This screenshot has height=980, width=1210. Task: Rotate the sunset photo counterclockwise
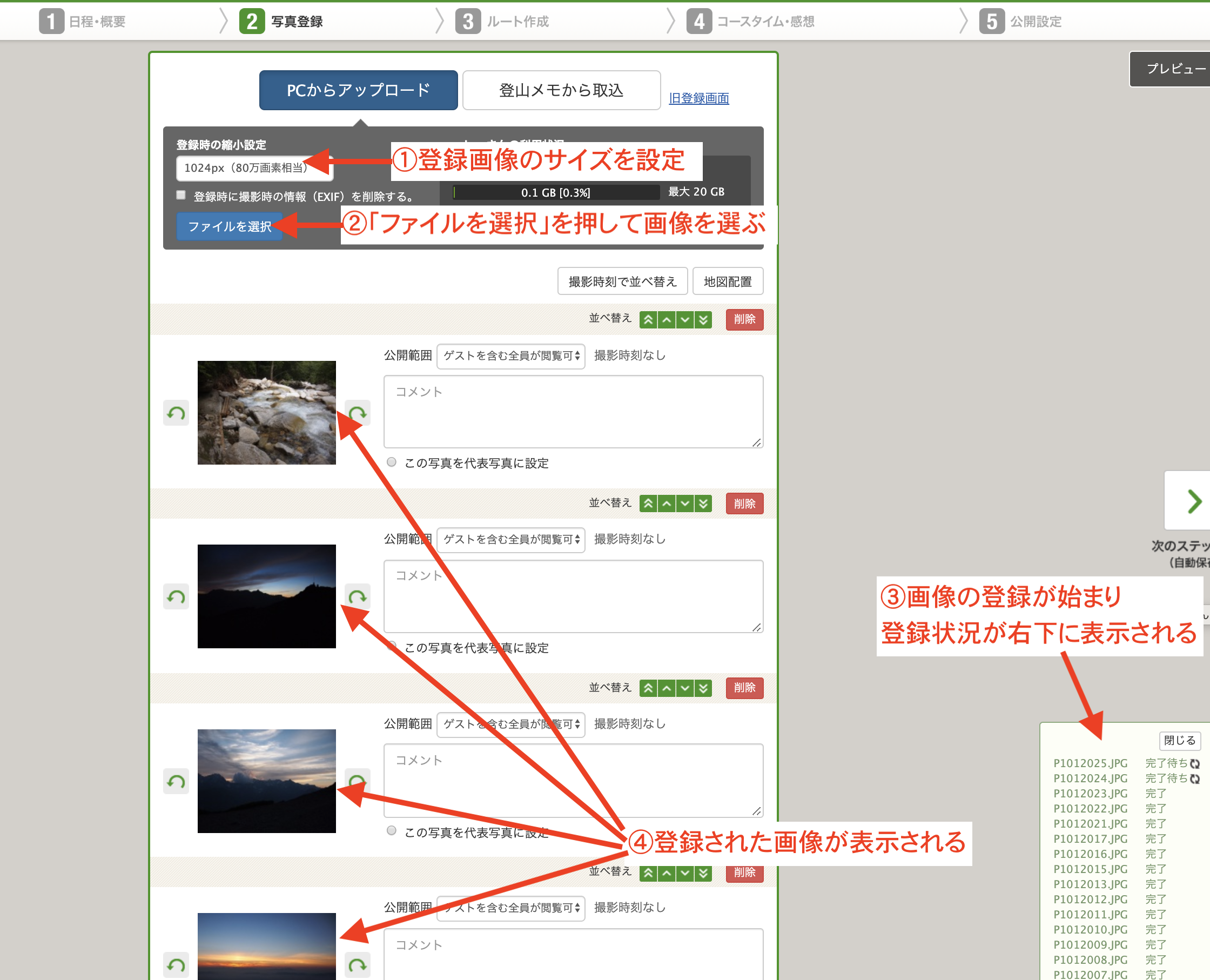tap(176, 965)
